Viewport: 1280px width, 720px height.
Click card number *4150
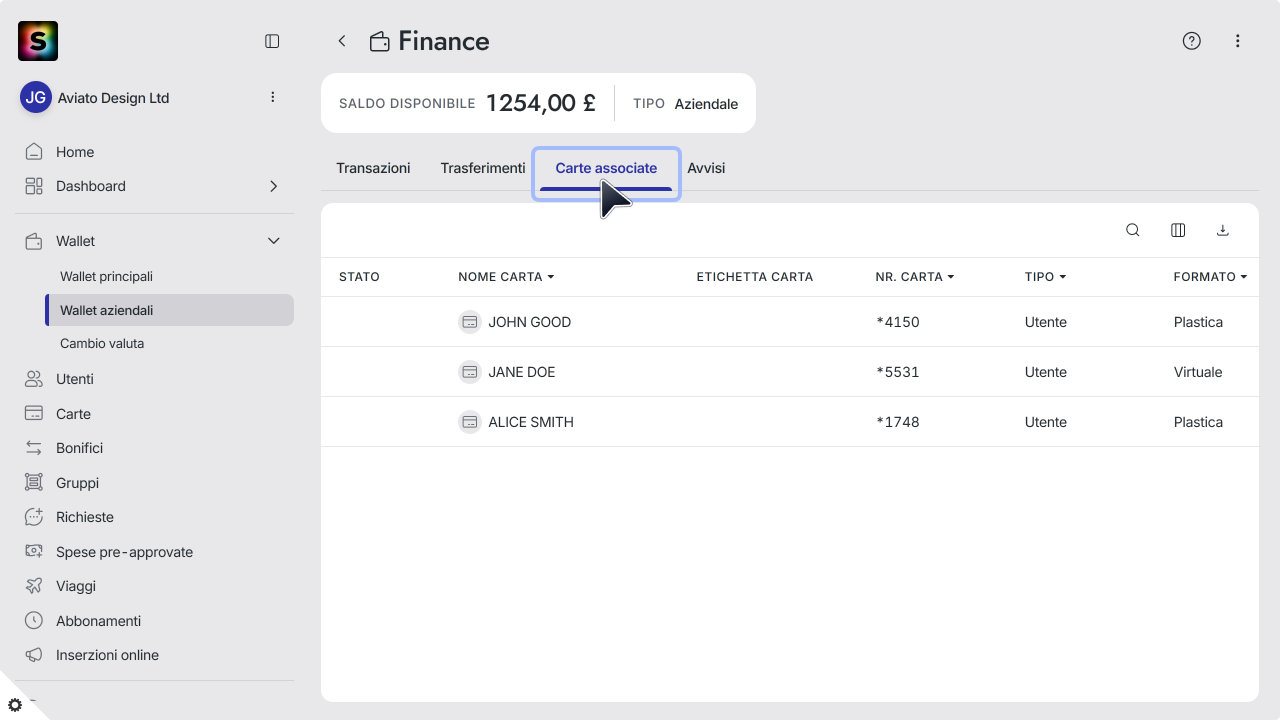click(x=897, y=322)
